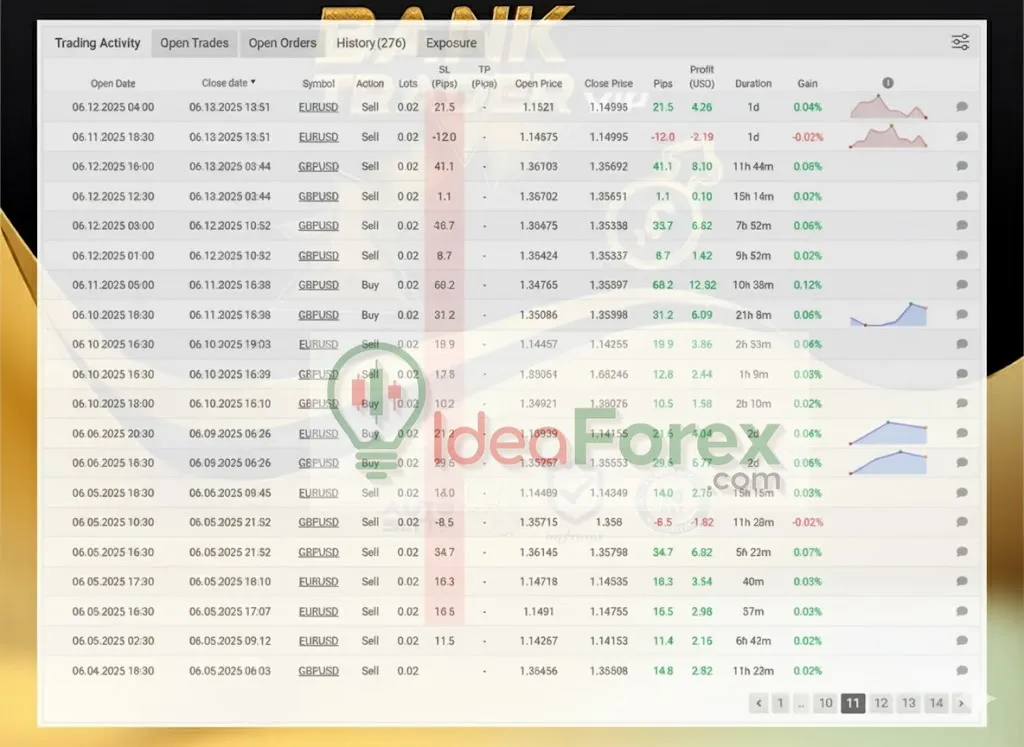Select the History (276) tab

(370, 42)
